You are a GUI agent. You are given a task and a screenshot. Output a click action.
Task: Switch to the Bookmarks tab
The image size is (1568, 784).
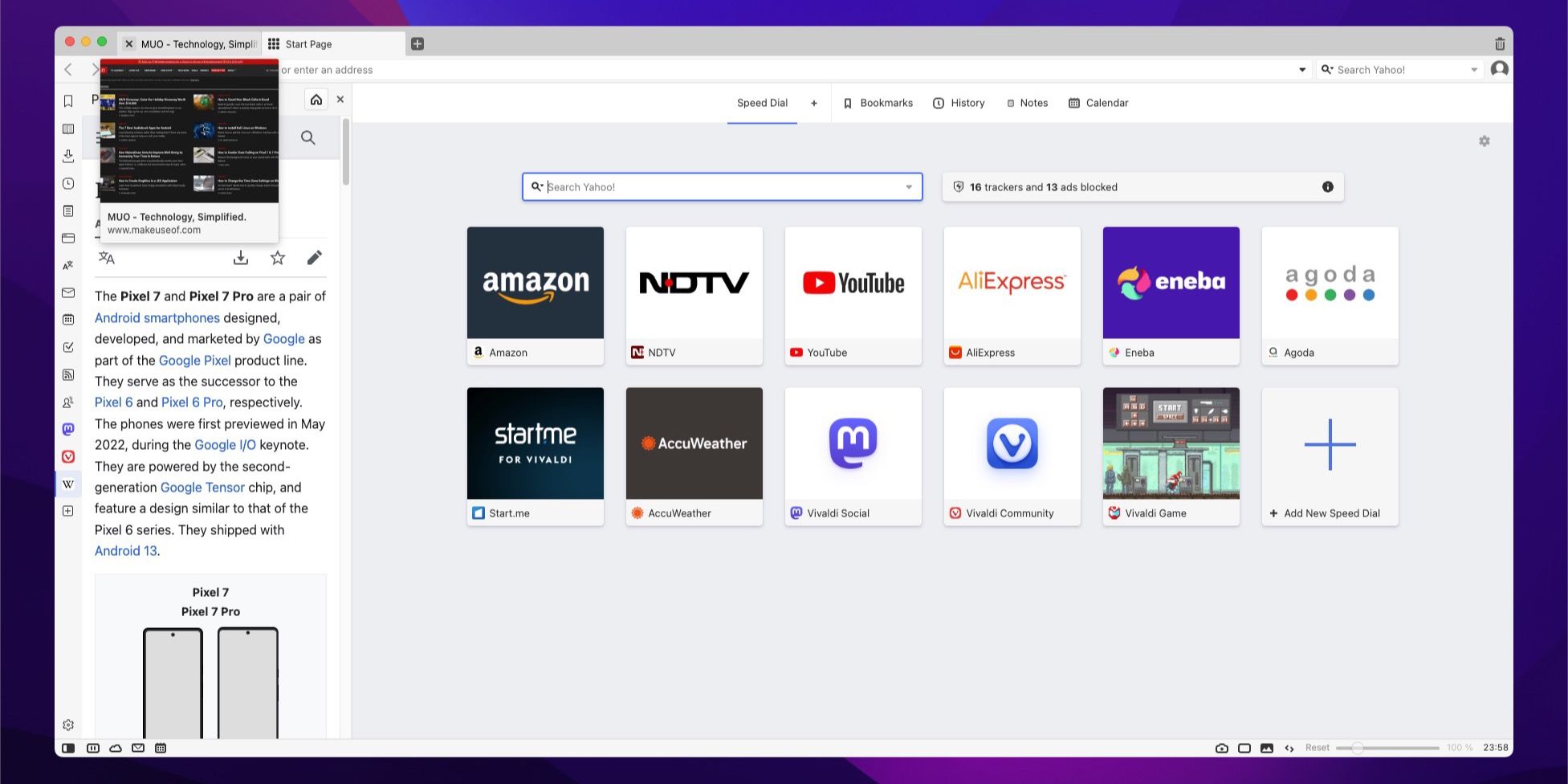878,103
